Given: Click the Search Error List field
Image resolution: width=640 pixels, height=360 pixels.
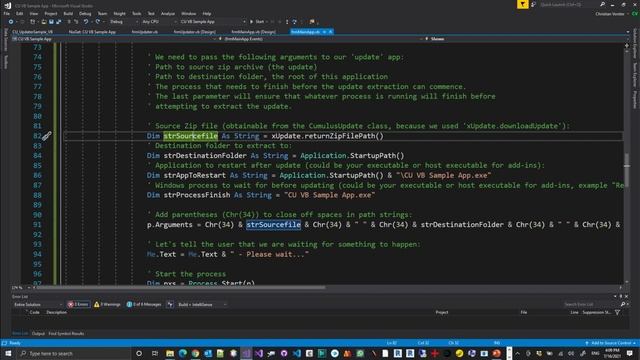Looking at the screenshot, I should pos(591,304).
